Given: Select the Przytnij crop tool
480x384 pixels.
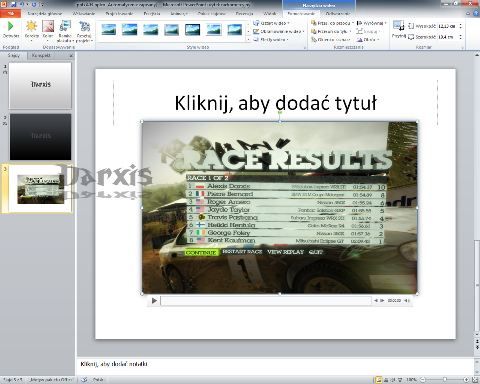Looking at the screenshot, I should (398, 29).
